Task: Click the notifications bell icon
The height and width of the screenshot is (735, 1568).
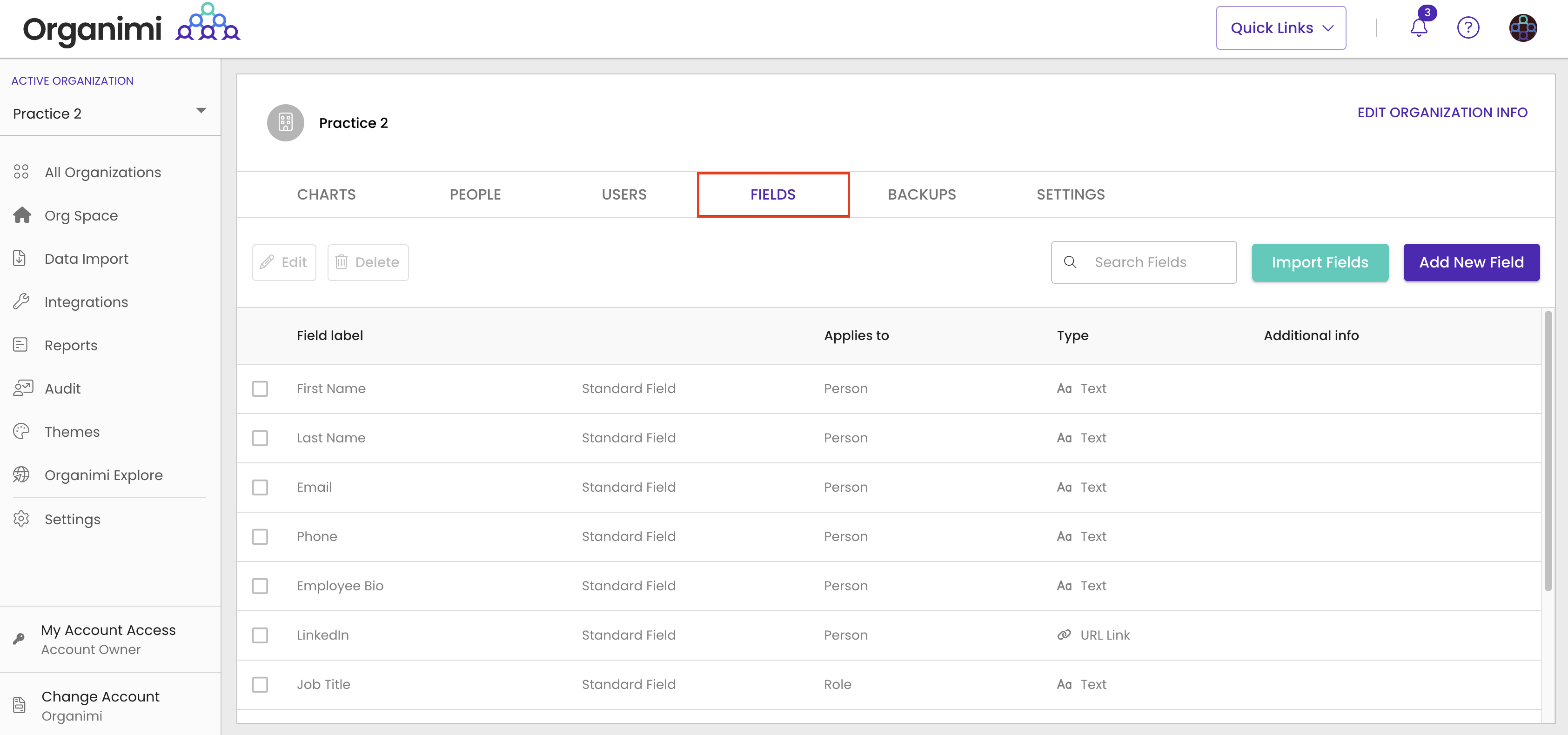Action: point(1418,28)
